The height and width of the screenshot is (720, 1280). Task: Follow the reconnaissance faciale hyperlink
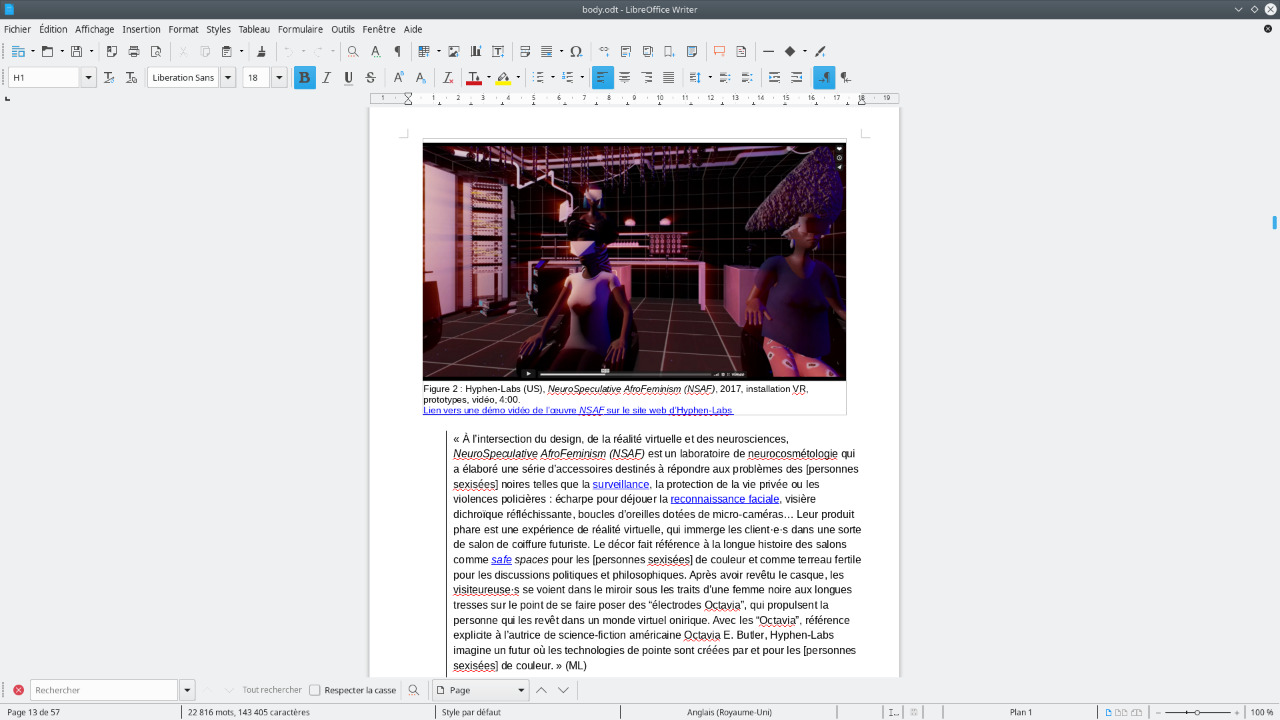[725, 499]
